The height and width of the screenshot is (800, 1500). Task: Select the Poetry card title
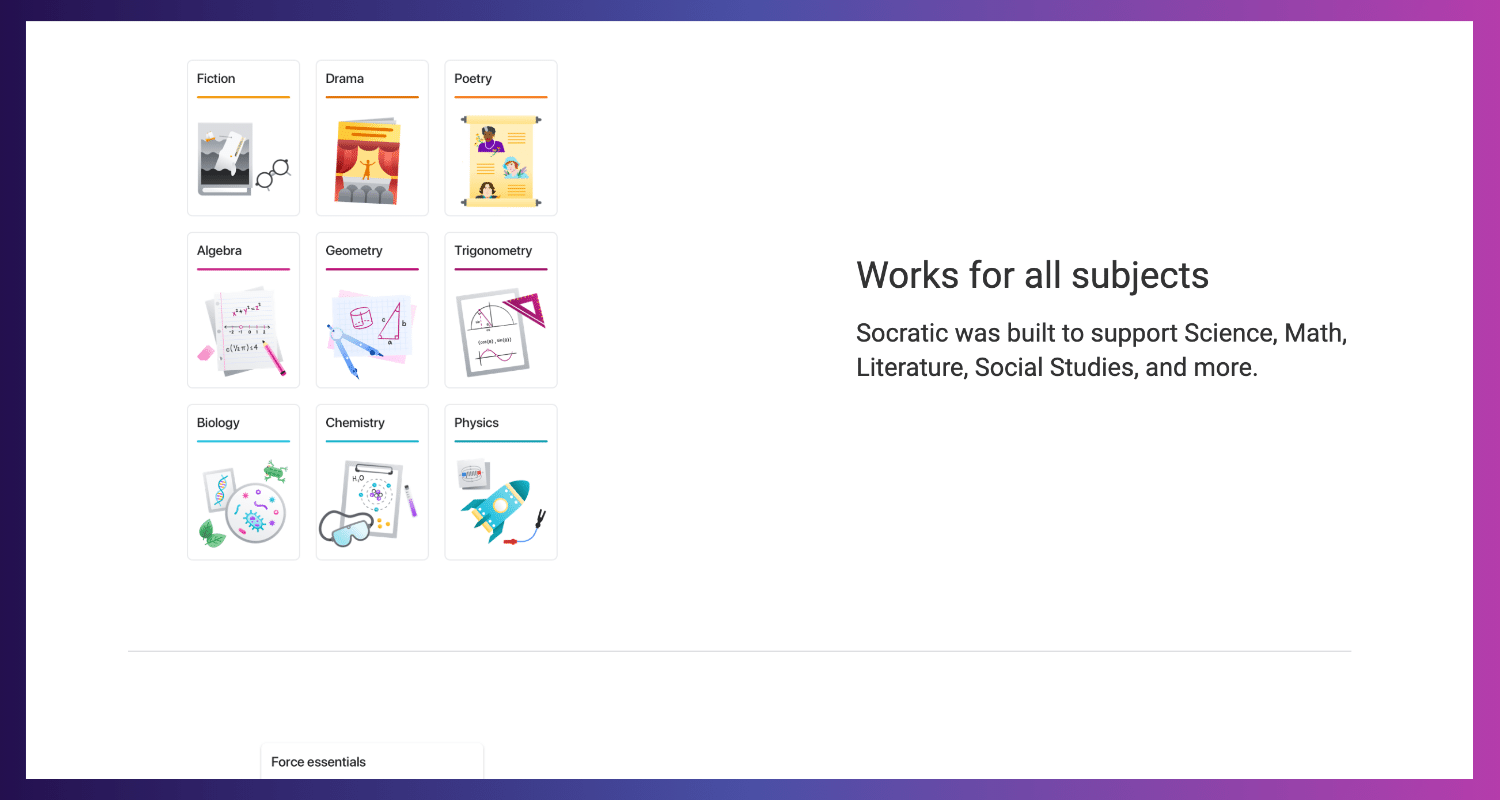coord(473,79)
